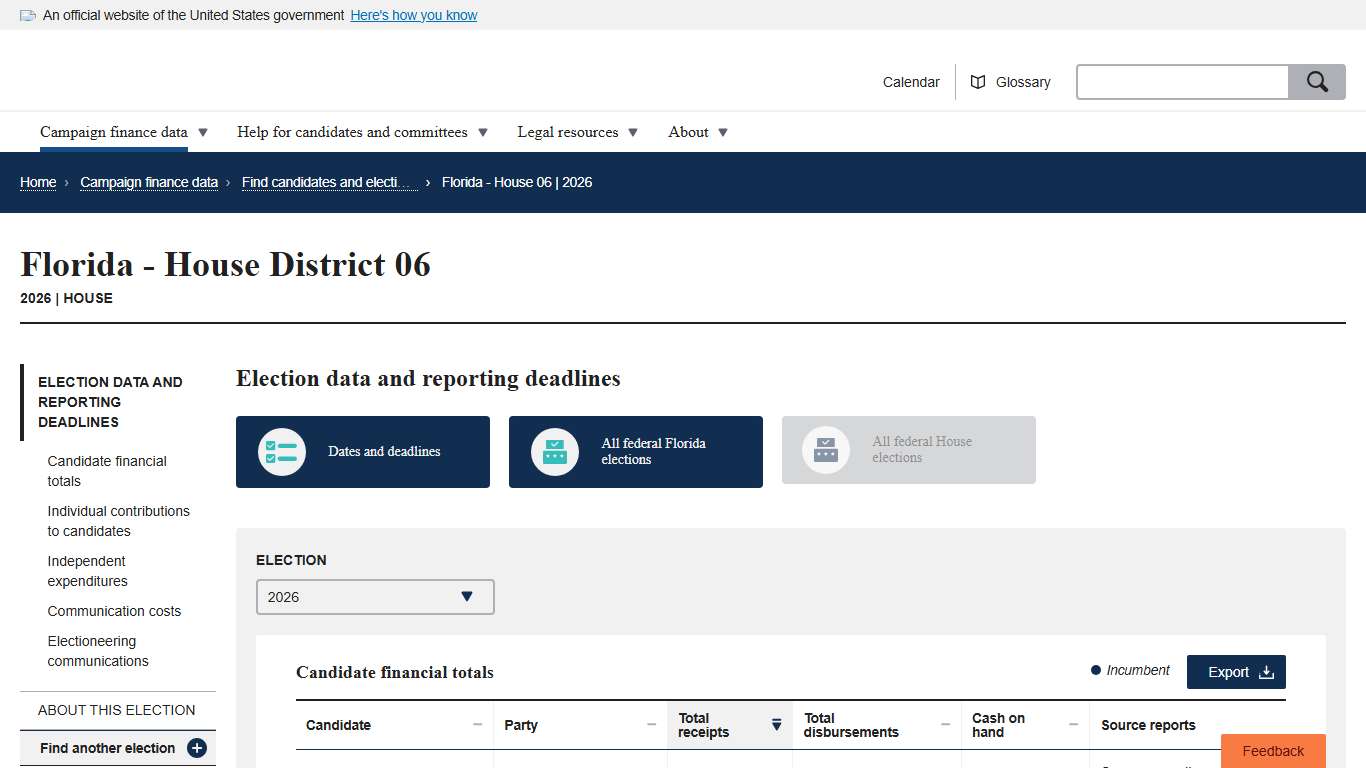The width and height of the screenshot is (1366, 768).
Task: Click the grayed ballot icon for All federal House elections
Action: tap(825, 449)
